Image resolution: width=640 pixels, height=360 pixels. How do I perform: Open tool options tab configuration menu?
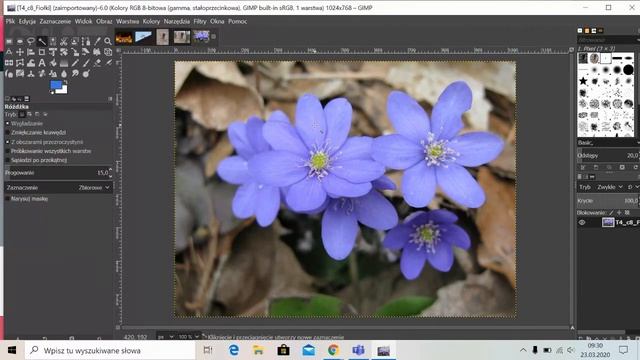(110, 99)
